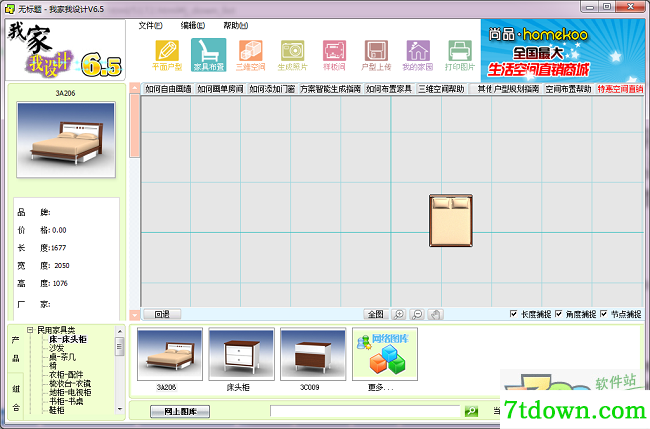
Task: Click the 生成照片 camera icon
Action: (x=292, y=55)
